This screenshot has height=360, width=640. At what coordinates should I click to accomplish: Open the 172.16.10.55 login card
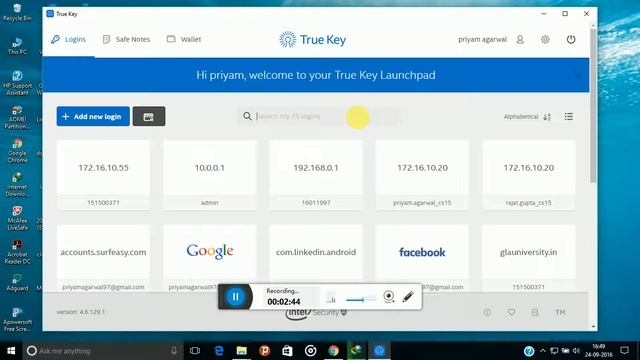click(x=103, y=175)
